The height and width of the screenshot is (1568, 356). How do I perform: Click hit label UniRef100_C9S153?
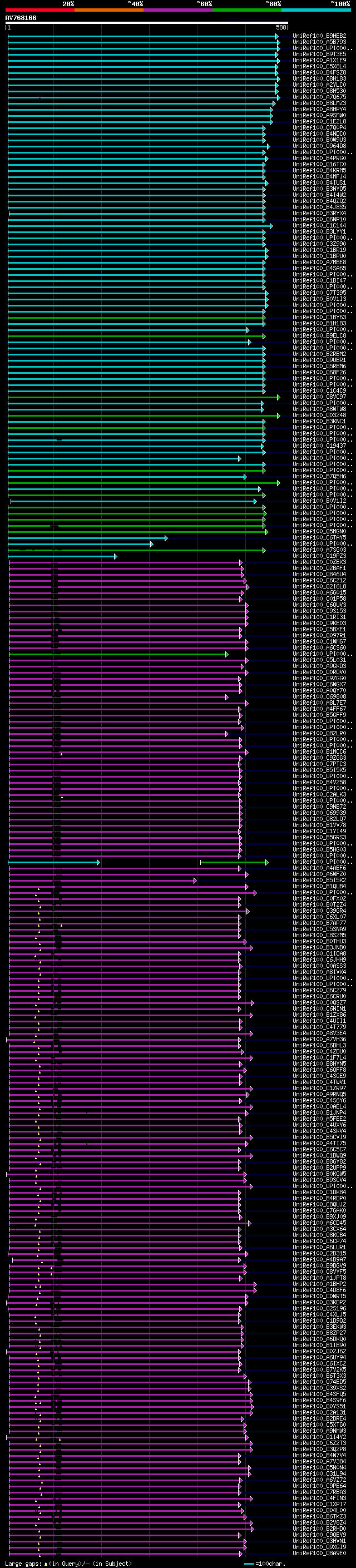[319, 611]
